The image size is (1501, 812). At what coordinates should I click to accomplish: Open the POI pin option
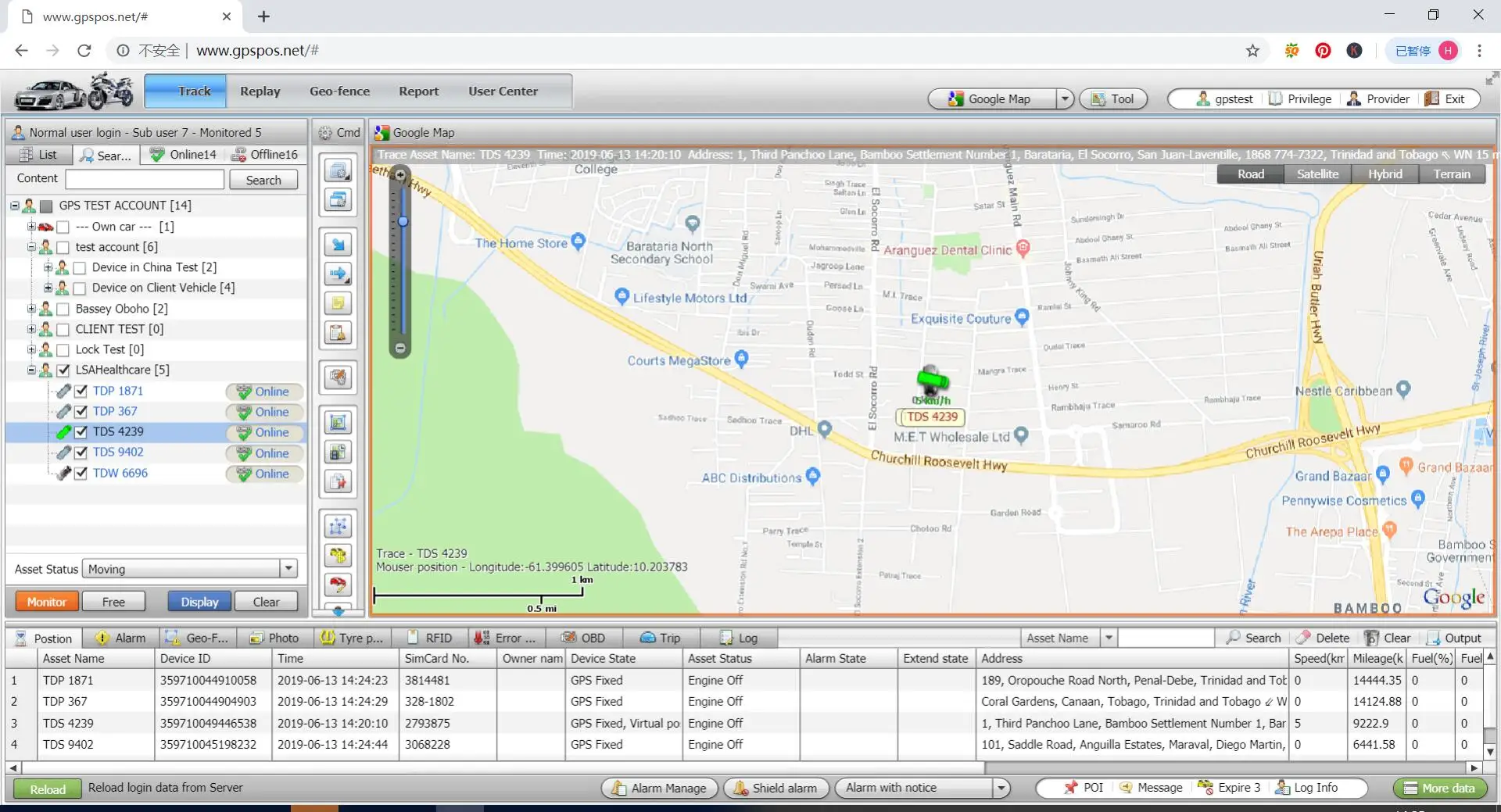[1084, 788]
